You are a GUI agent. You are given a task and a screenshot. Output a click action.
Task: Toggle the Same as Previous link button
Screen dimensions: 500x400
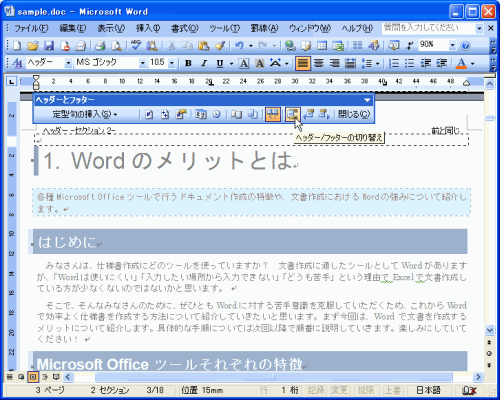click(x=273, y=114)
